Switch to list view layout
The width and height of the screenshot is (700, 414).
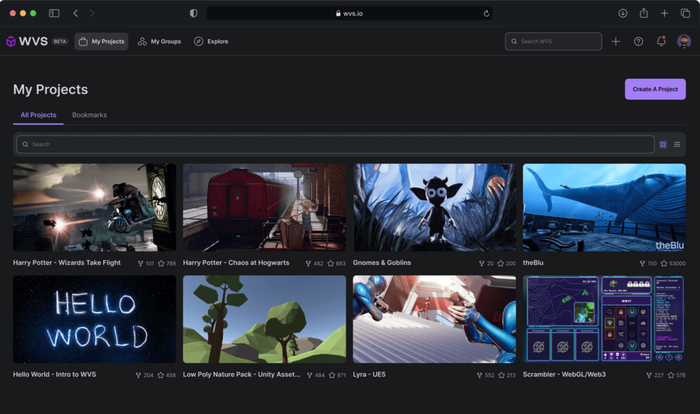pyautogui.click(x=677, y=144)
